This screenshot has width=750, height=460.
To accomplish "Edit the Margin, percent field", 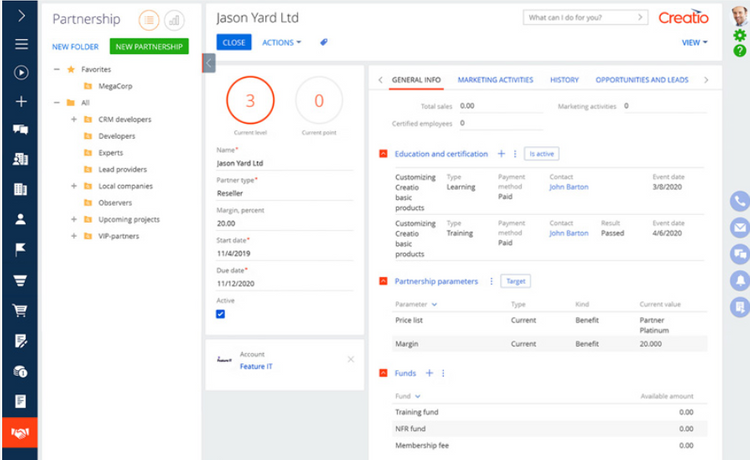I will click(x=285, y=223).
